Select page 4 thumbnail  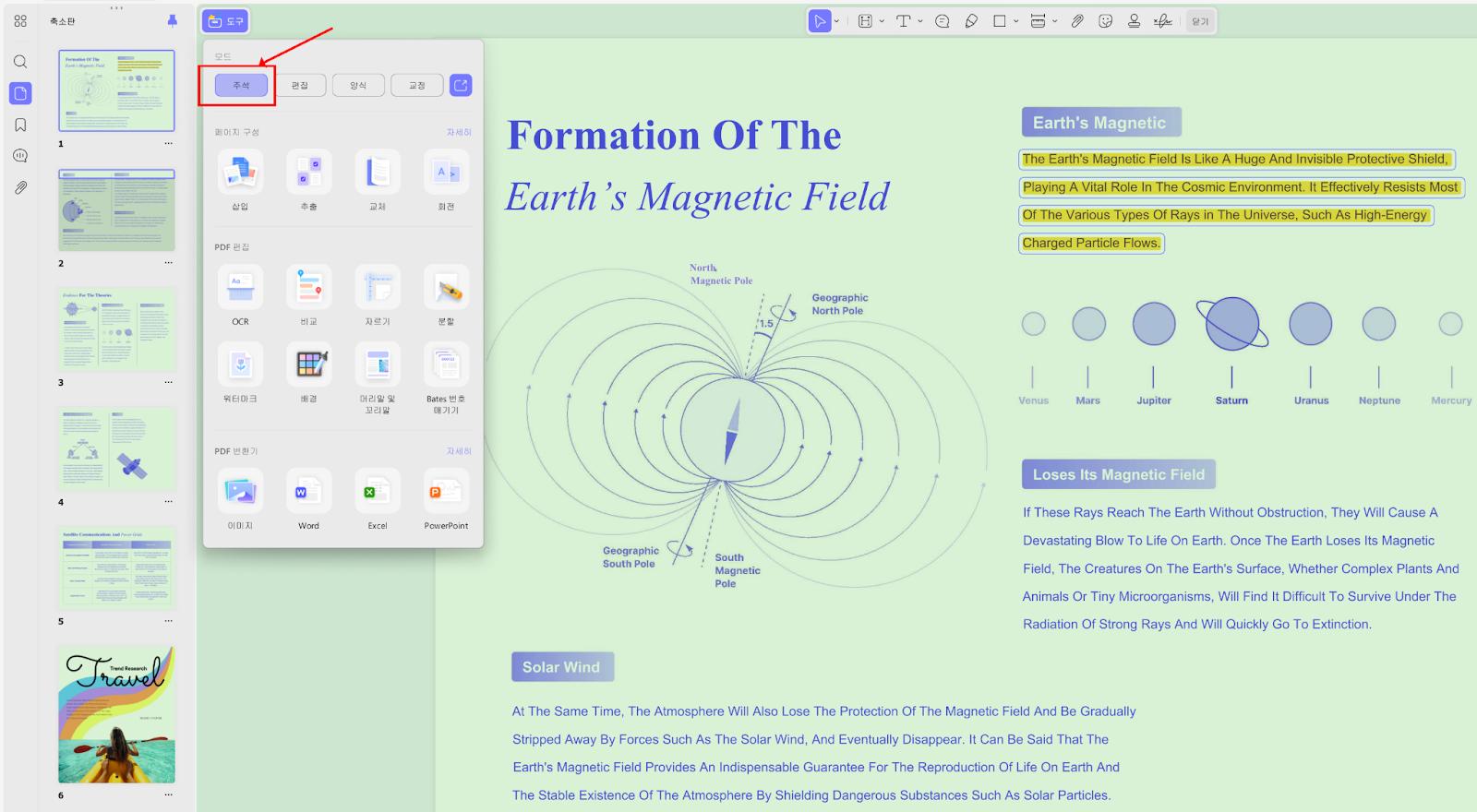pos(116,448)
